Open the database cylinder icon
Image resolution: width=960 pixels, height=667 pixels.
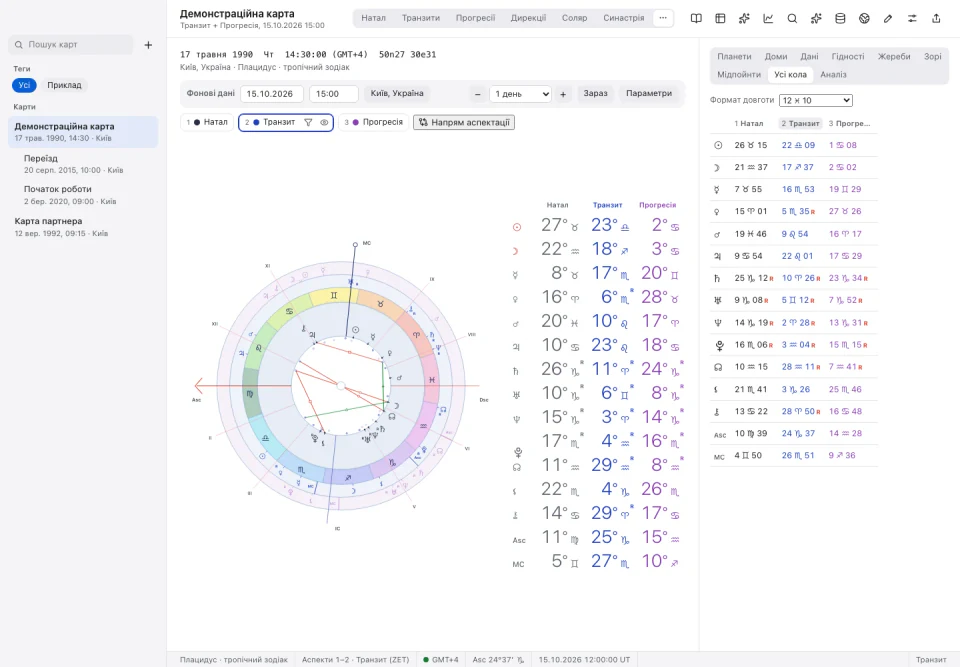[x=840, y=18]
